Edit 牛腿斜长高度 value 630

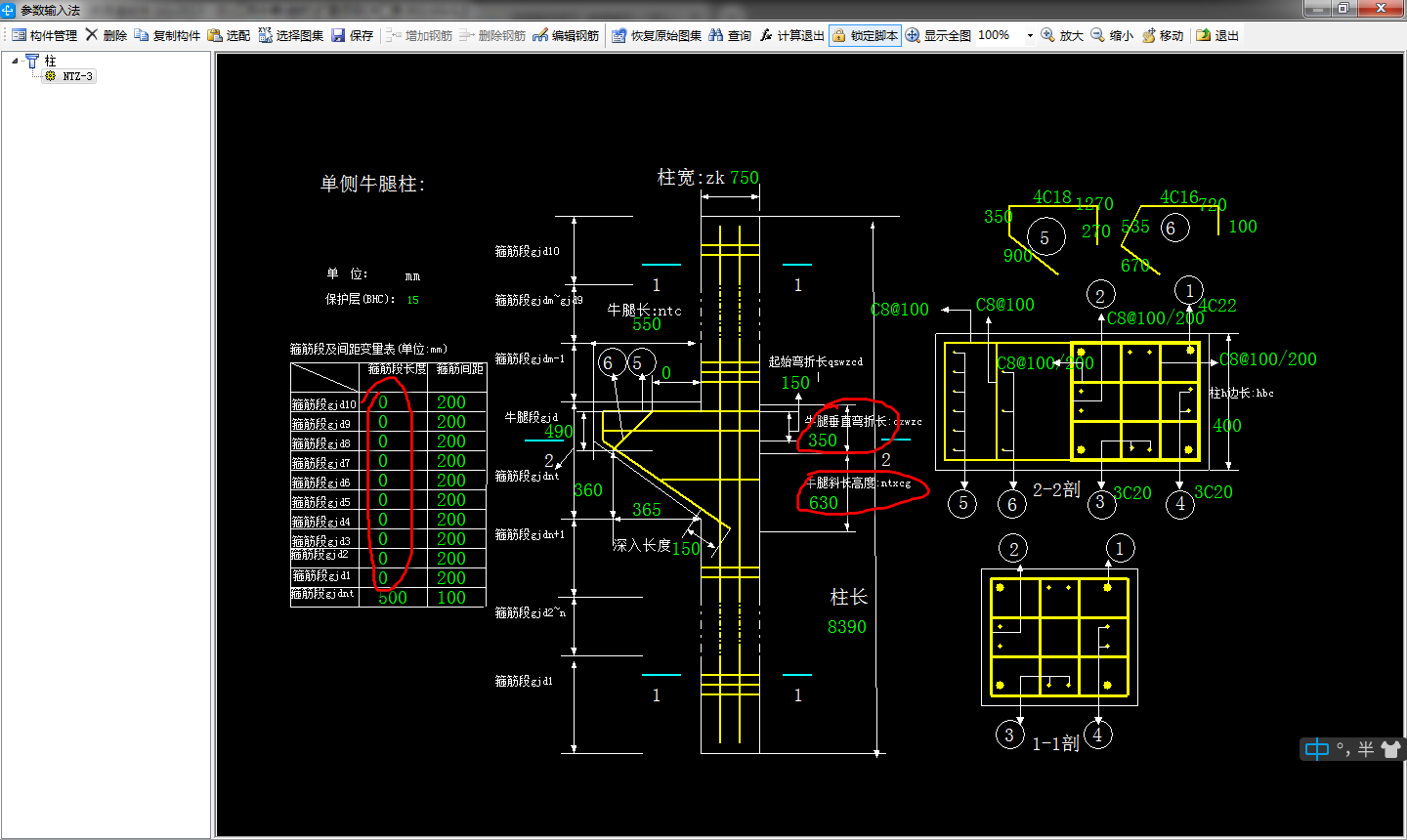click(823, 503)
